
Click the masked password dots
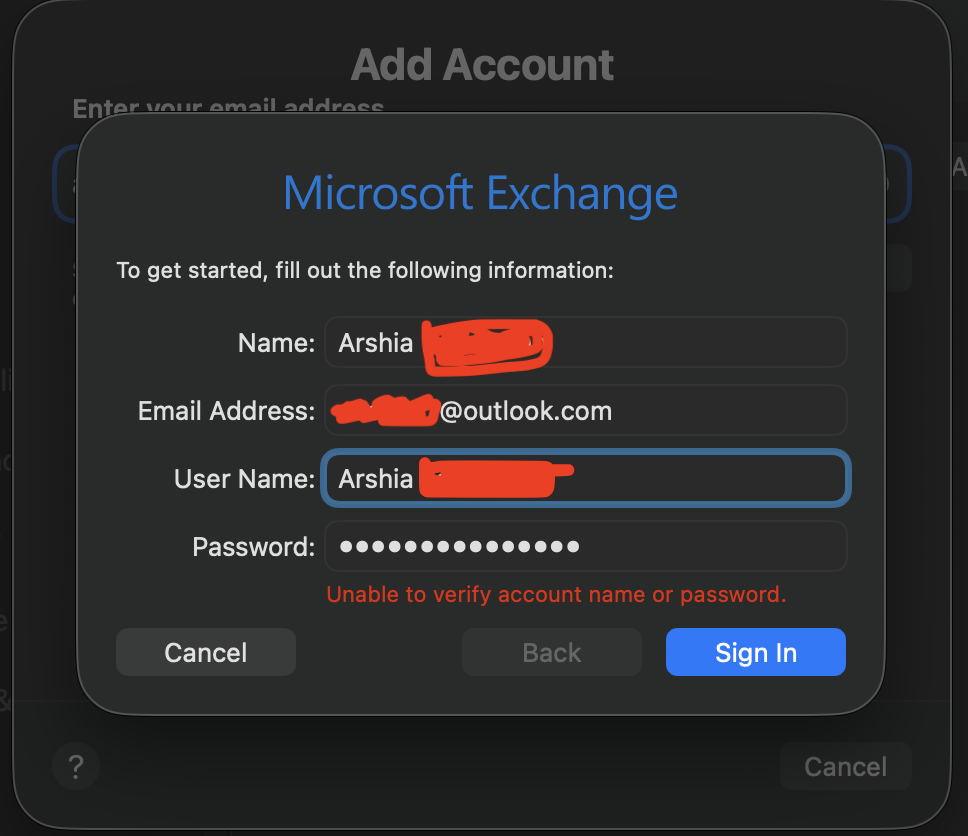[458, 546]
